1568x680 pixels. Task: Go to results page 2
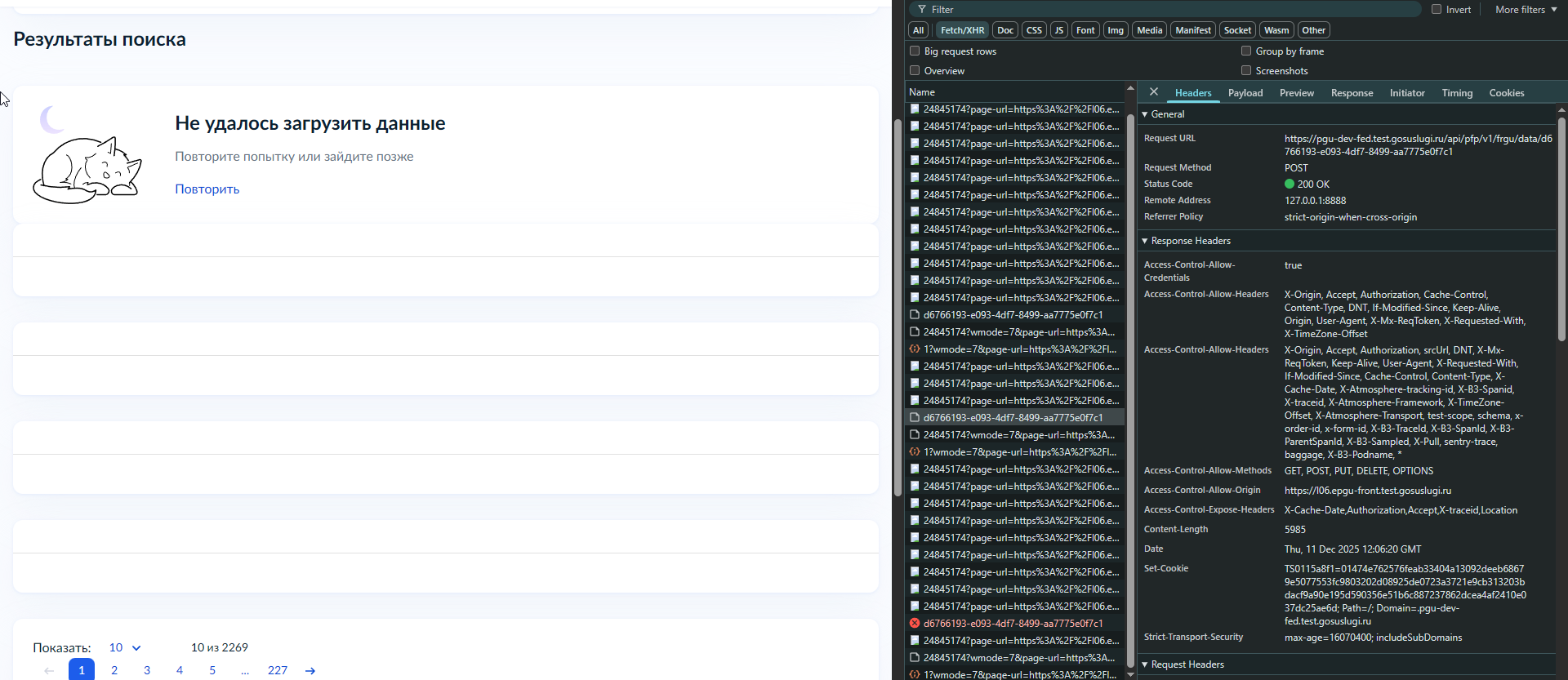[114, 670]
